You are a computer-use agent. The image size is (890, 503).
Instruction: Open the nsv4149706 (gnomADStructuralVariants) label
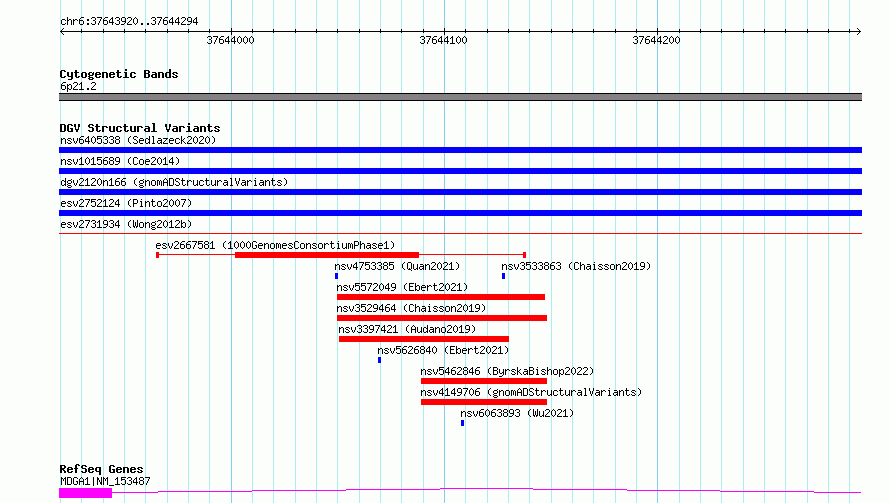coord(531,392)
